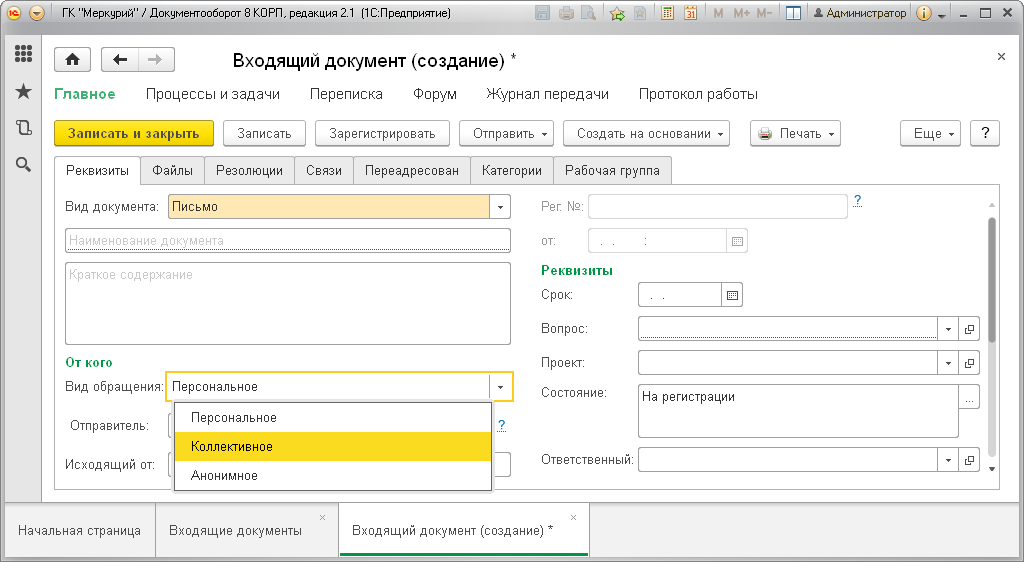This screenshot has width=1024, height=562.
Task: Open the calculator icon in title bar
Action: [x=667, y=13]
